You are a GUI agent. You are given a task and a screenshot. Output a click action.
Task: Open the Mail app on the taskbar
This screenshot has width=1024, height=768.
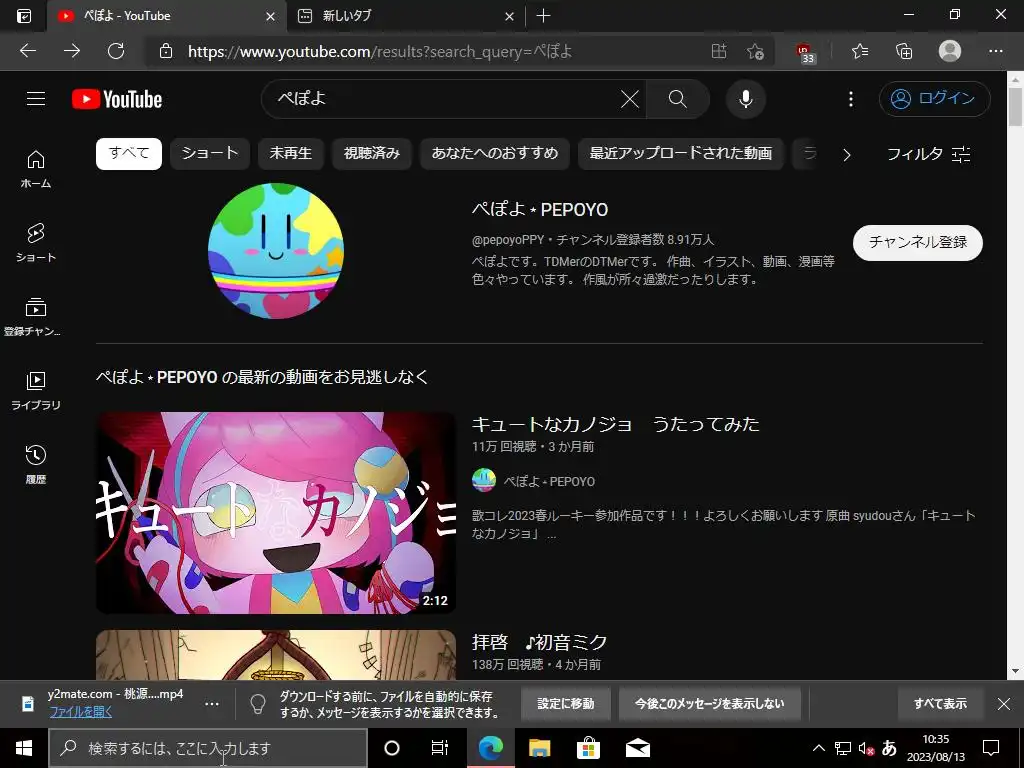637,748
